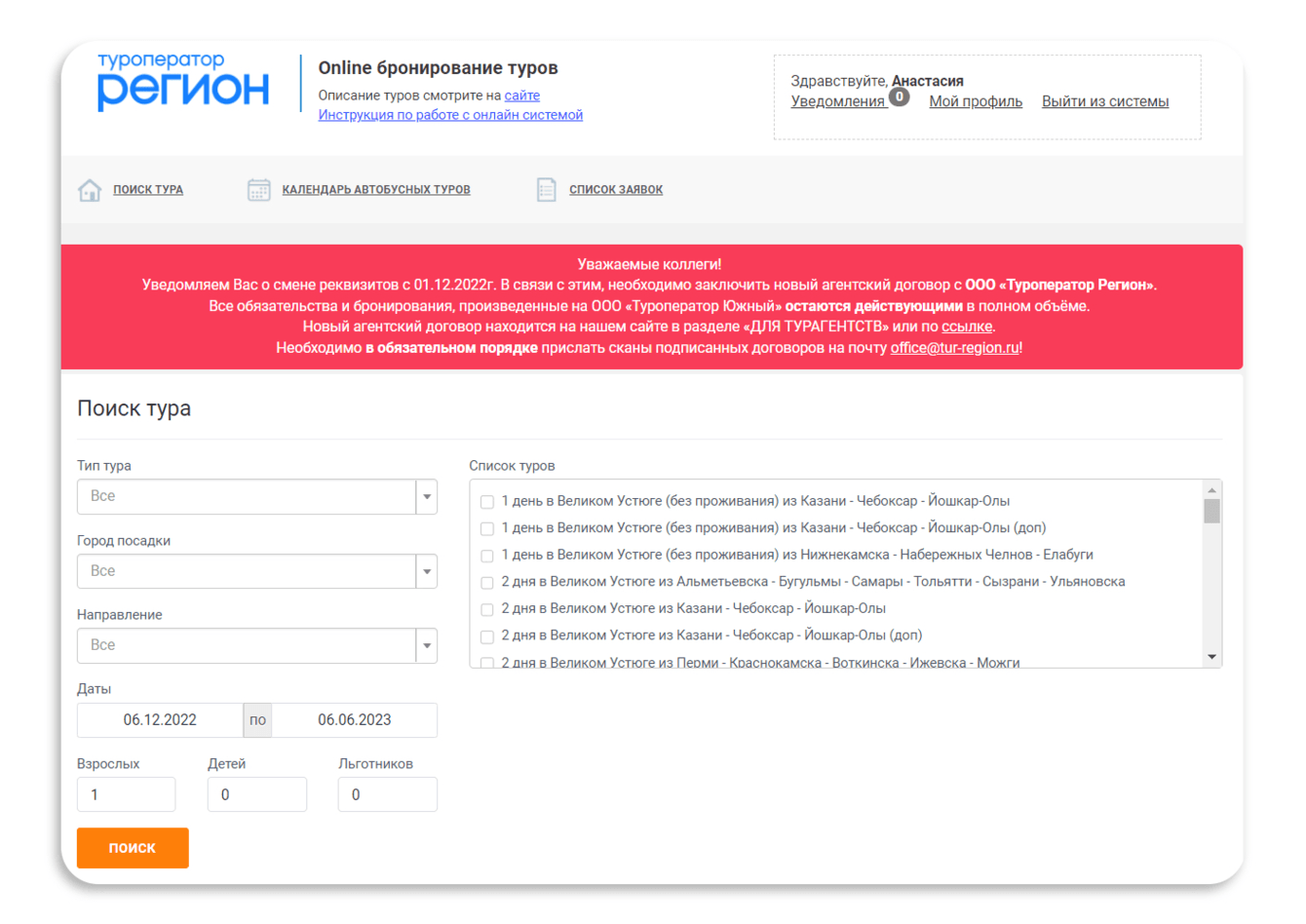Click the по separator between dates

pyautogui.click(x=257, y=720)
